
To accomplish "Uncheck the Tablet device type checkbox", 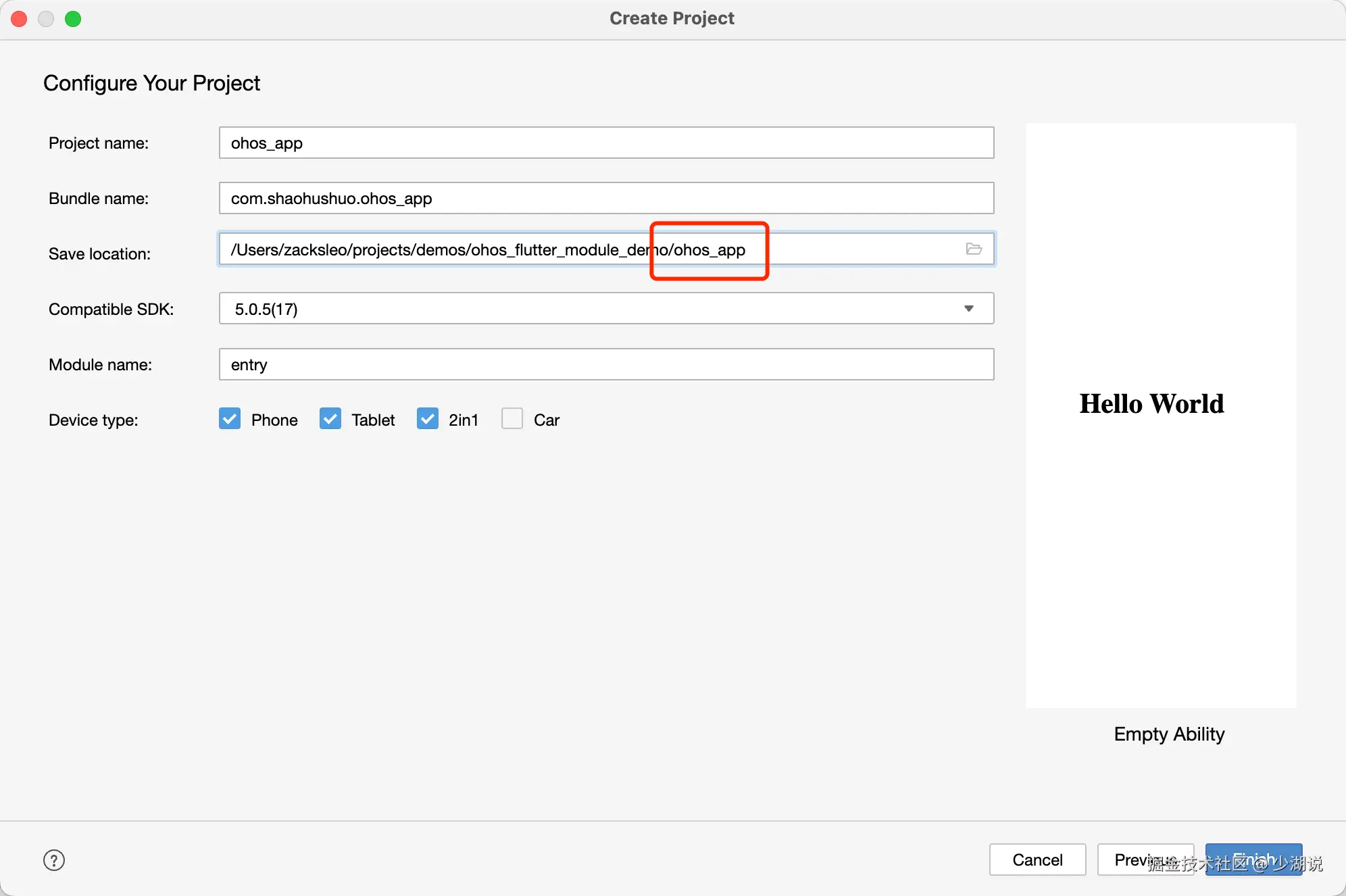I will (330, 419).
